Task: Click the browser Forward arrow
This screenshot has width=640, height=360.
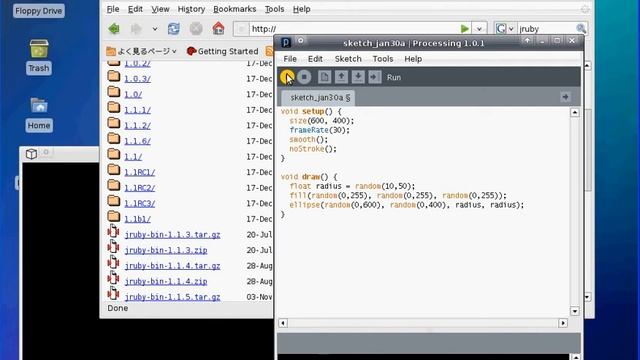Action: click(x=136, y=29)
